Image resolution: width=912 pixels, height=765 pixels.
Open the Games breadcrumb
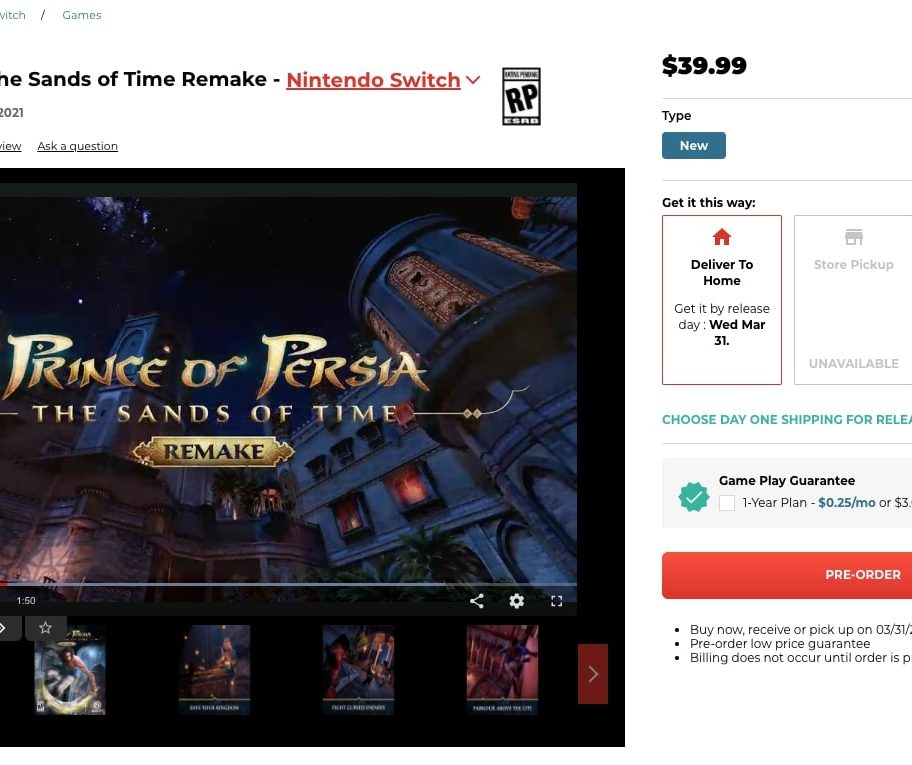click(x=82, y=15)
